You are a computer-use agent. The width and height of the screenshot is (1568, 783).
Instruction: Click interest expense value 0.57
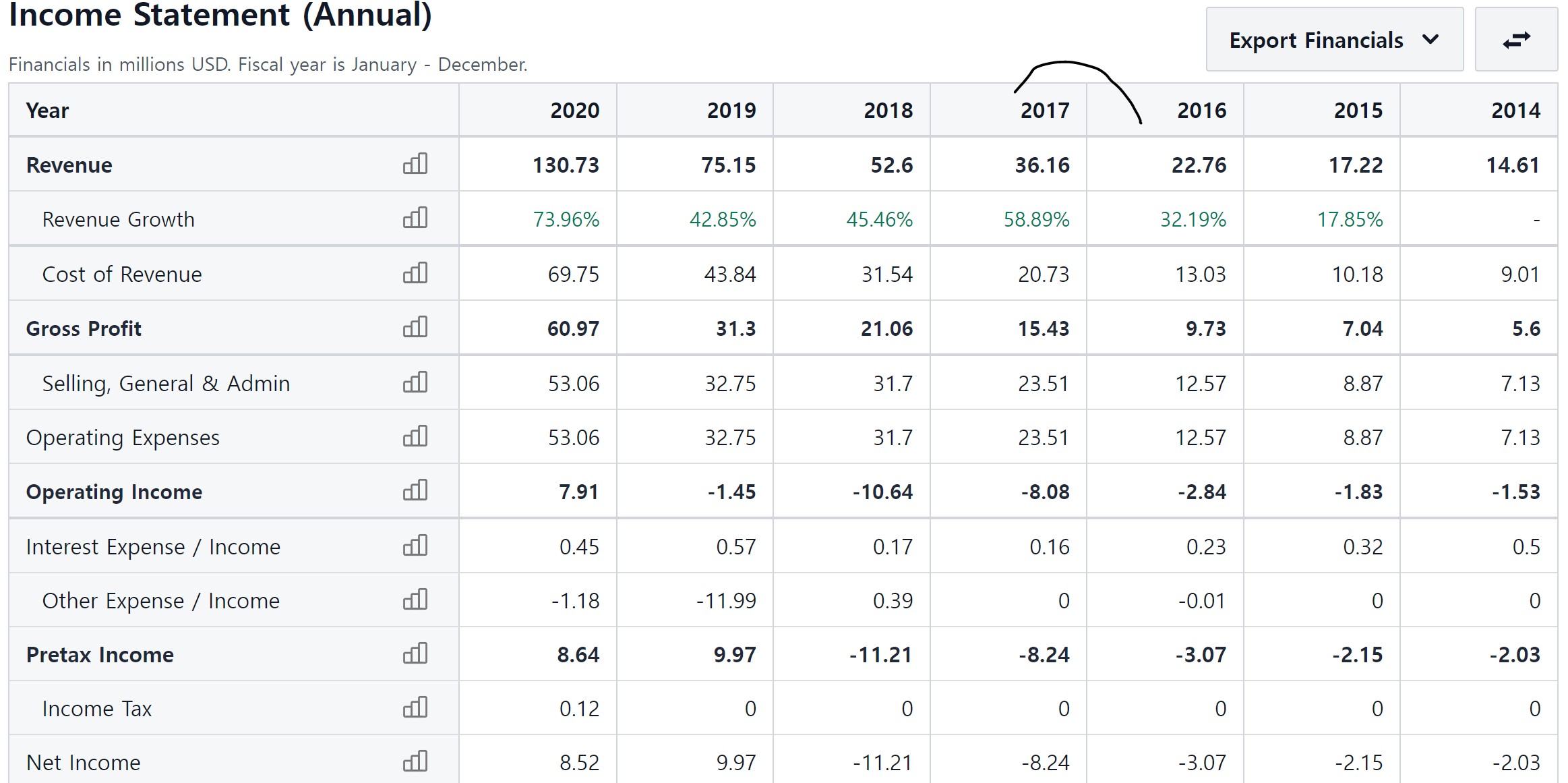[x=735, y=547]
